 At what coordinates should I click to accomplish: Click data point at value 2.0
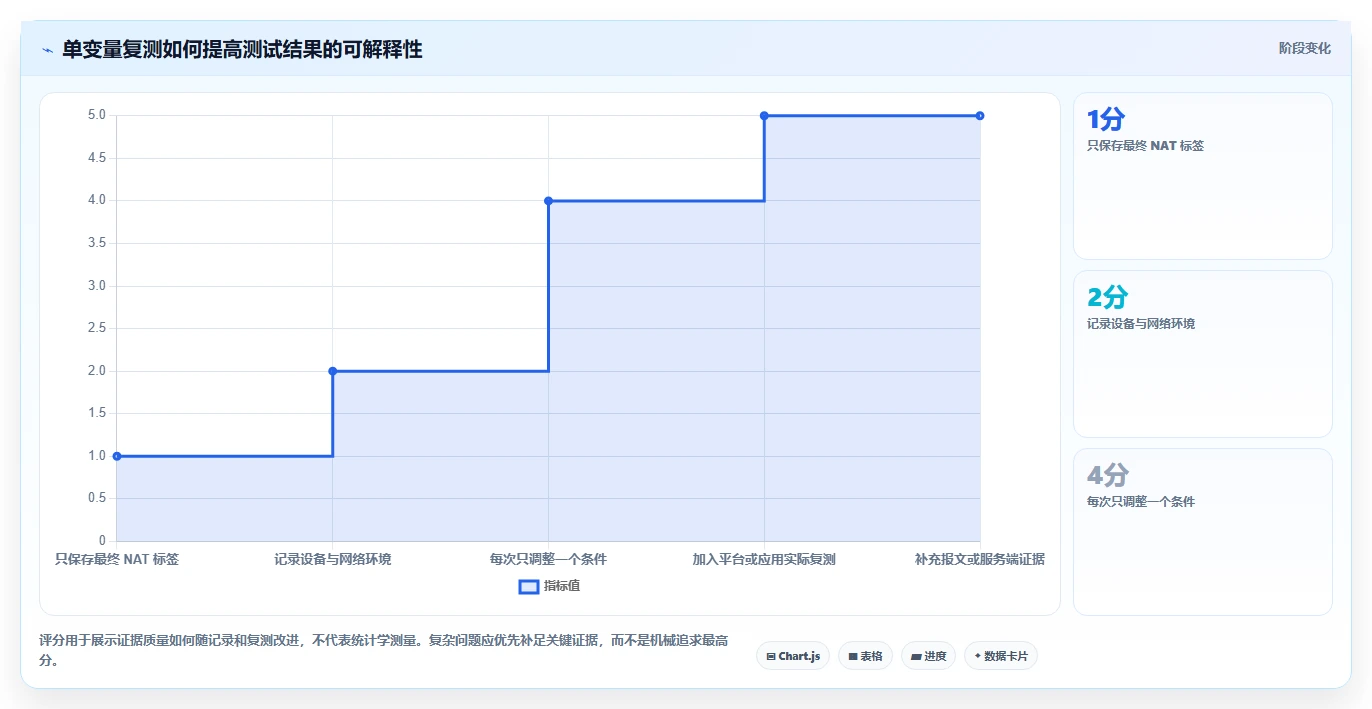click(333, 371)
